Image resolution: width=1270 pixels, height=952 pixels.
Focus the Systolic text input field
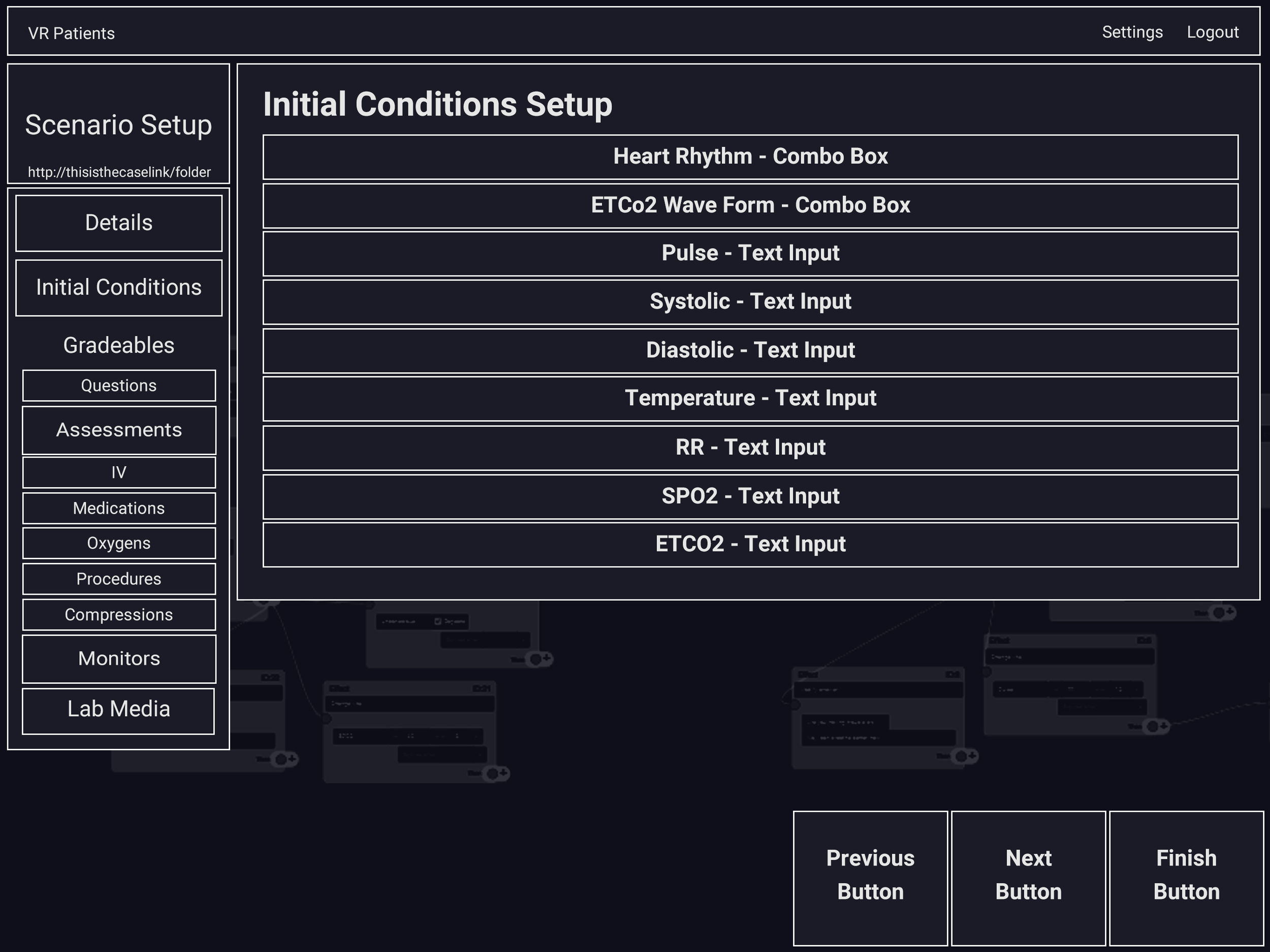[750, 302]
